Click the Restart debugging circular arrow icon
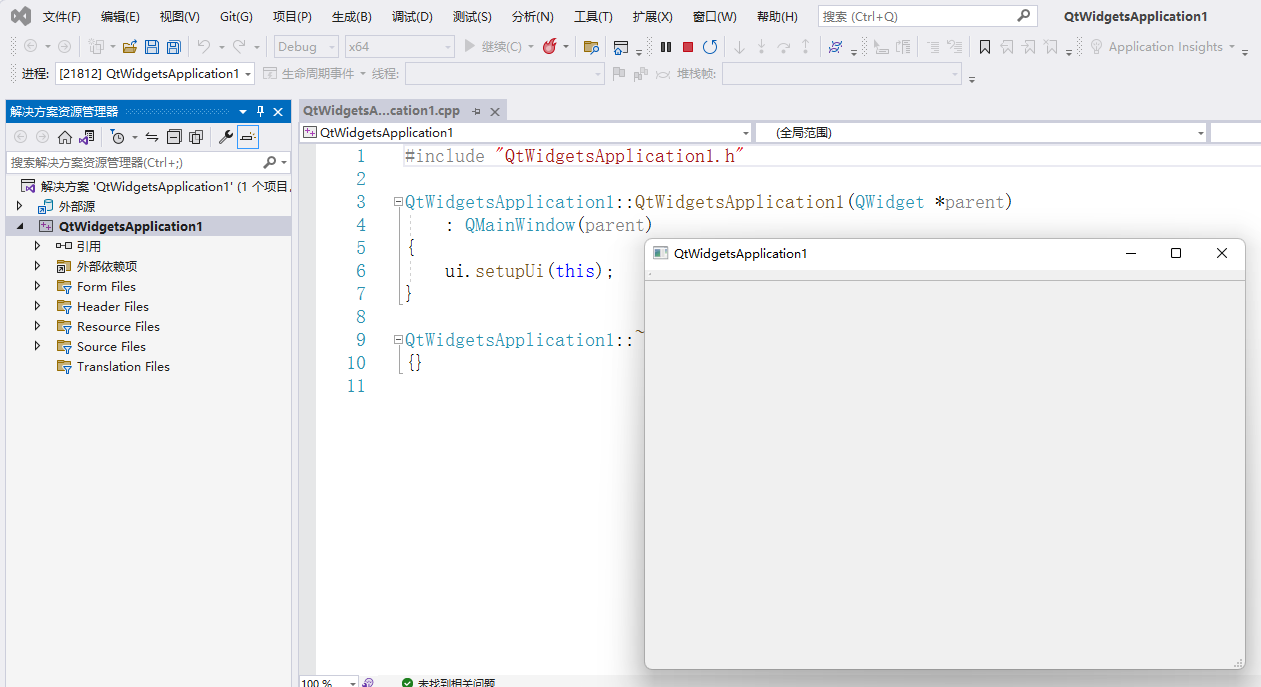The width and height of the screenshot is (1261, 687). (x=710, y=46)
